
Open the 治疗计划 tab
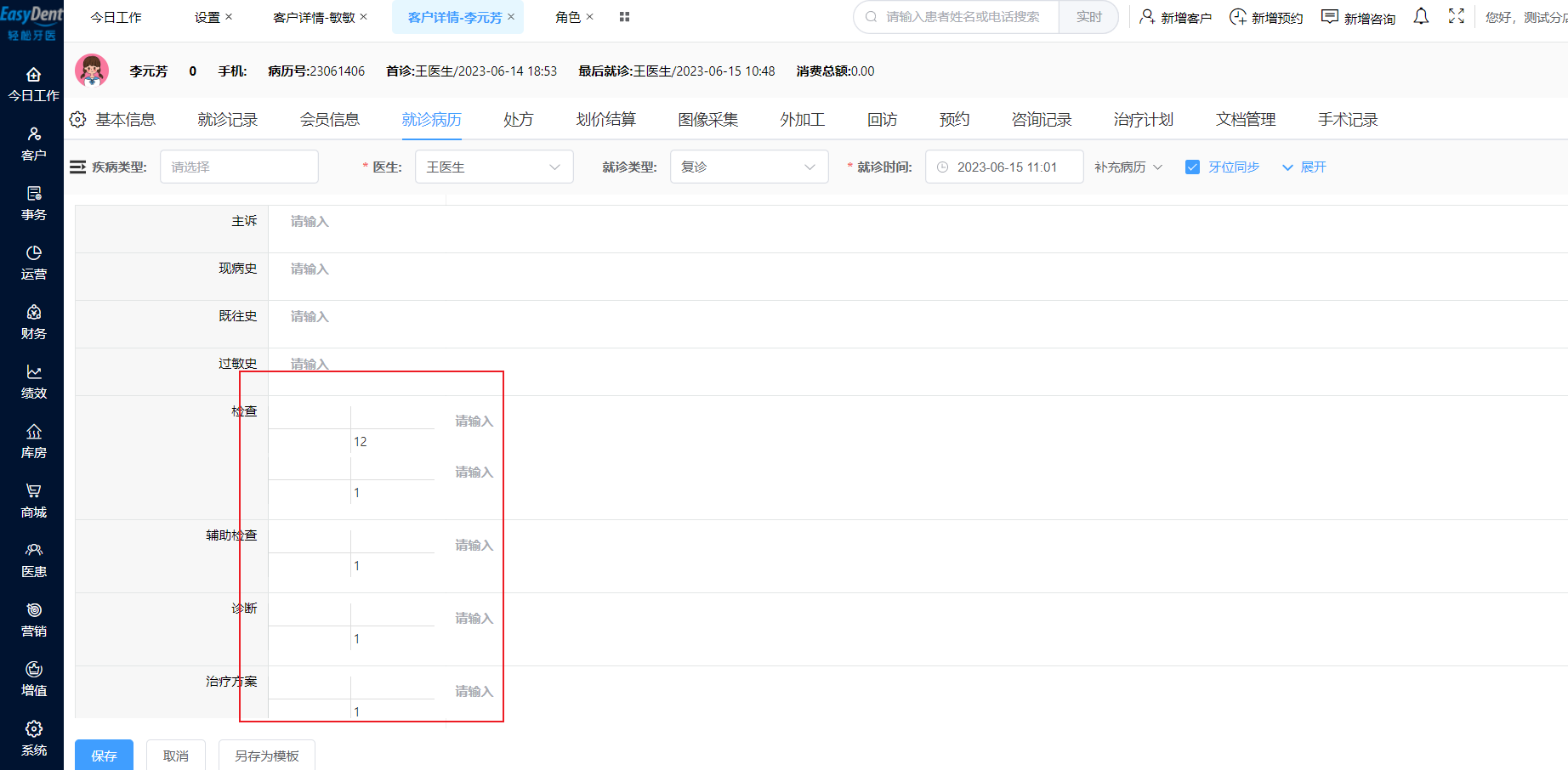(x=1144, y=120)
